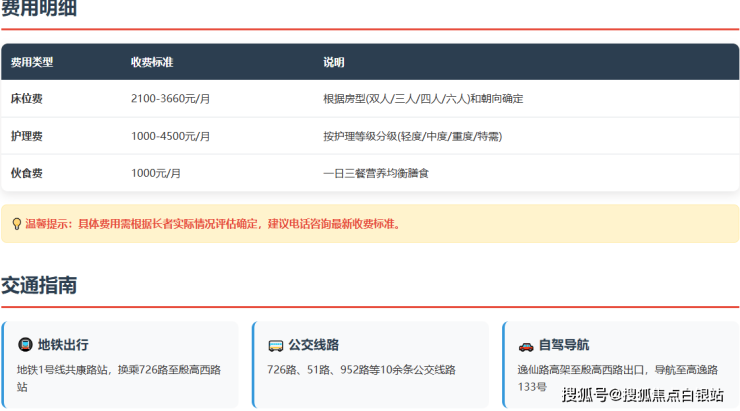Click the 伙食费 row label

[26, 173]
